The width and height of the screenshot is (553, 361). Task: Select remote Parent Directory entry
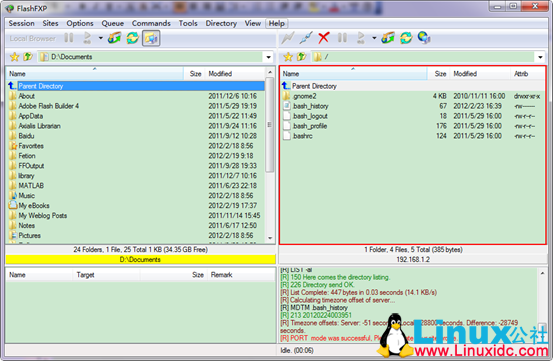[x=314, y=86]
